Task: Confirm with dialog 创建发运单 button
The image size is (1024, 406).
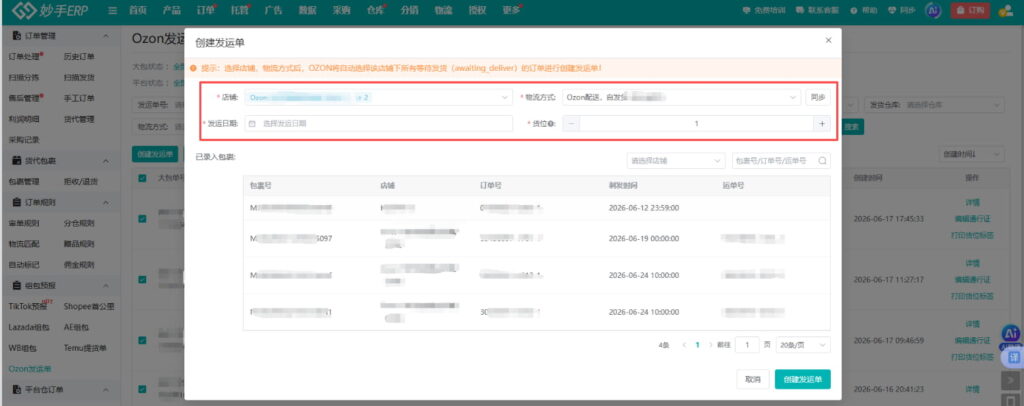Action: coord(803,379)
